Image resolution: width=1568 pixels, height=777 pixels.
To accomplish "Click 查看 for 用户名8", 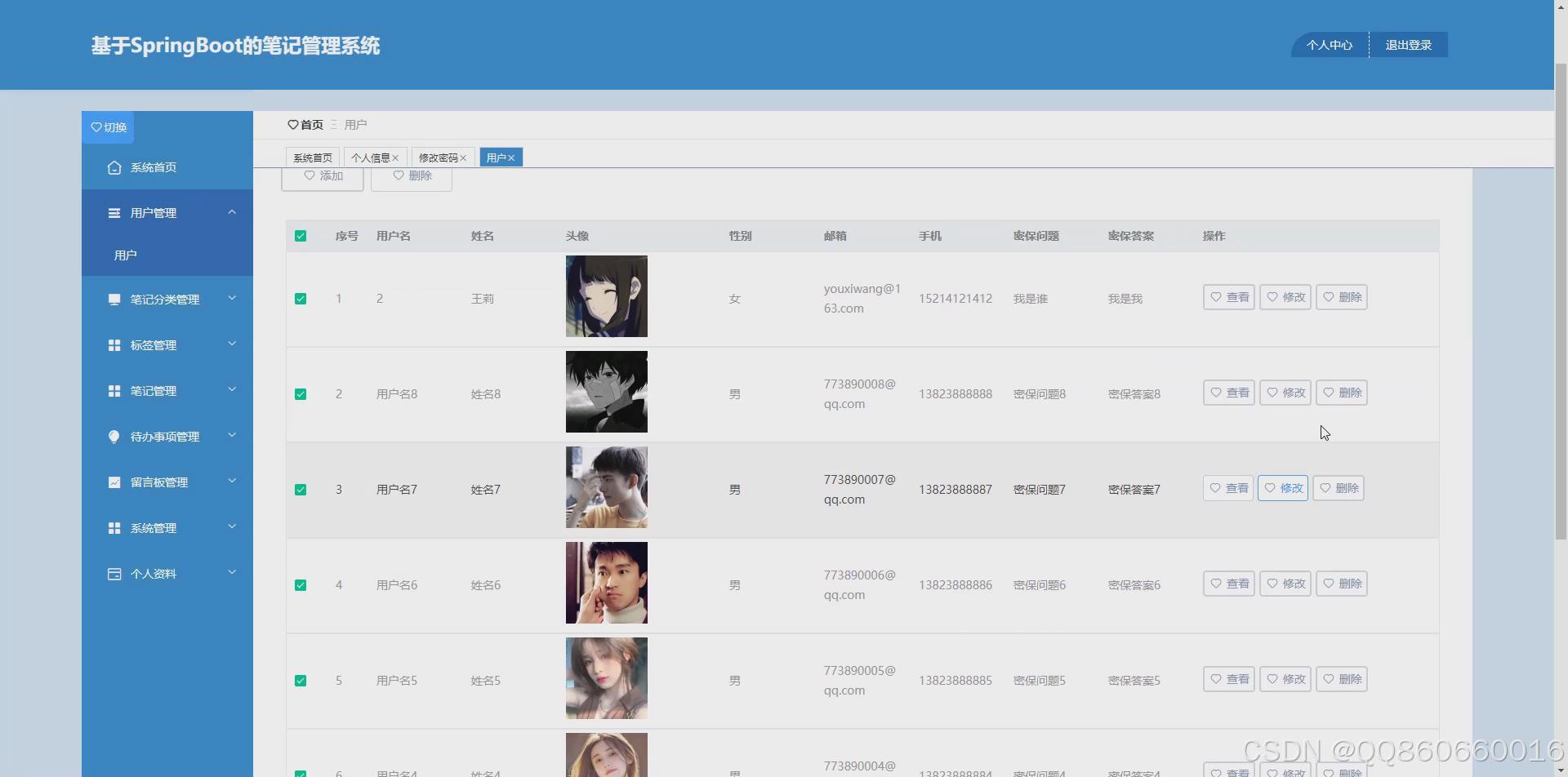I will [1229, 393].
